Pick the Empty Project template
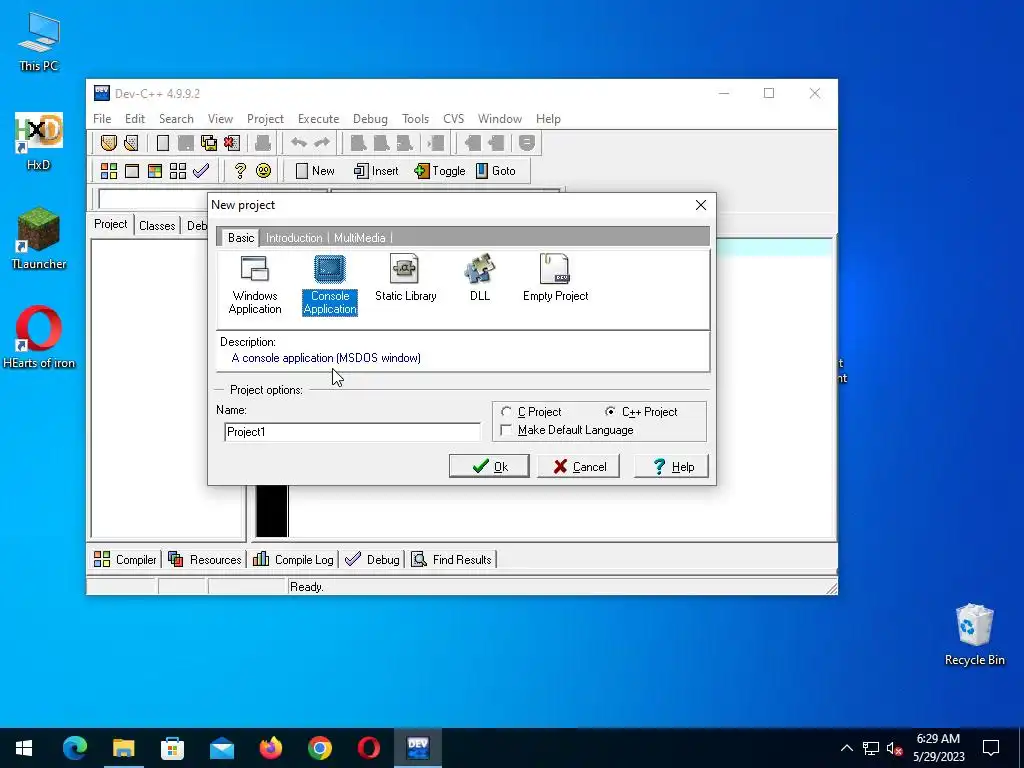This screenshot has width=1024, height=768. pos(555,278)
